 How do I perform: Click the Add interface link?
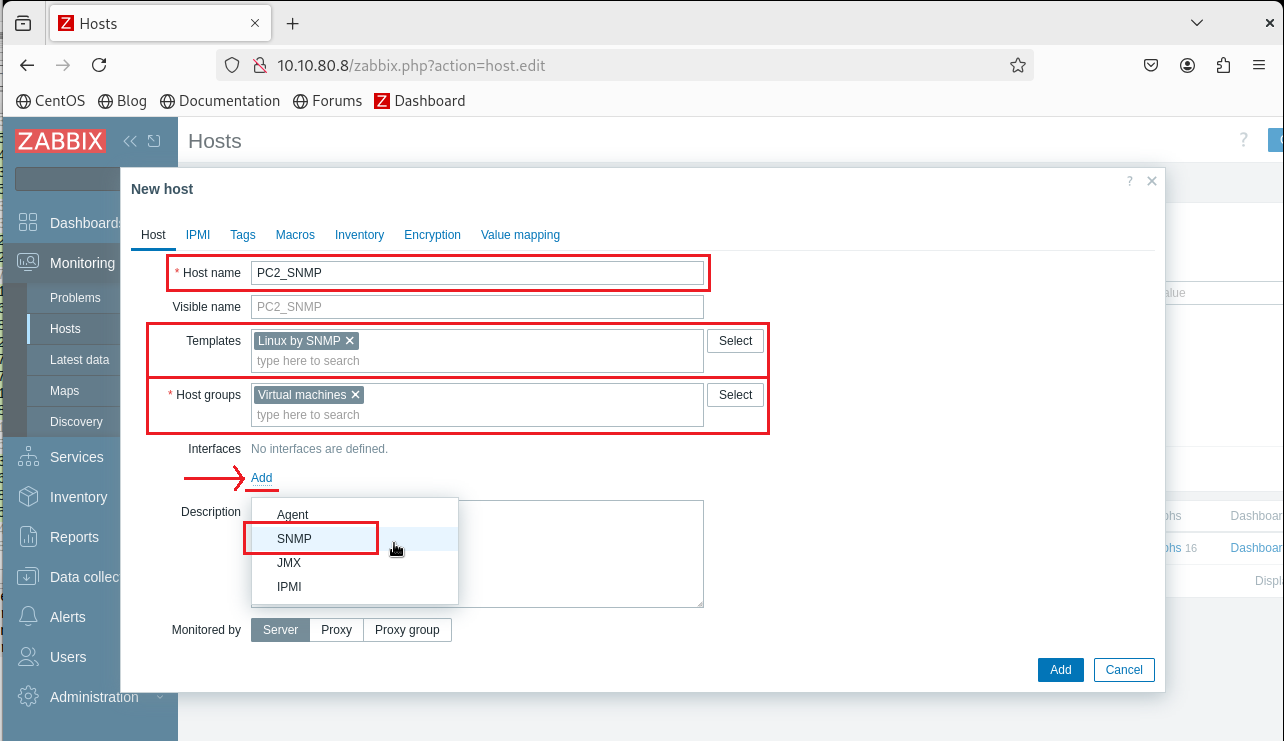261,478
